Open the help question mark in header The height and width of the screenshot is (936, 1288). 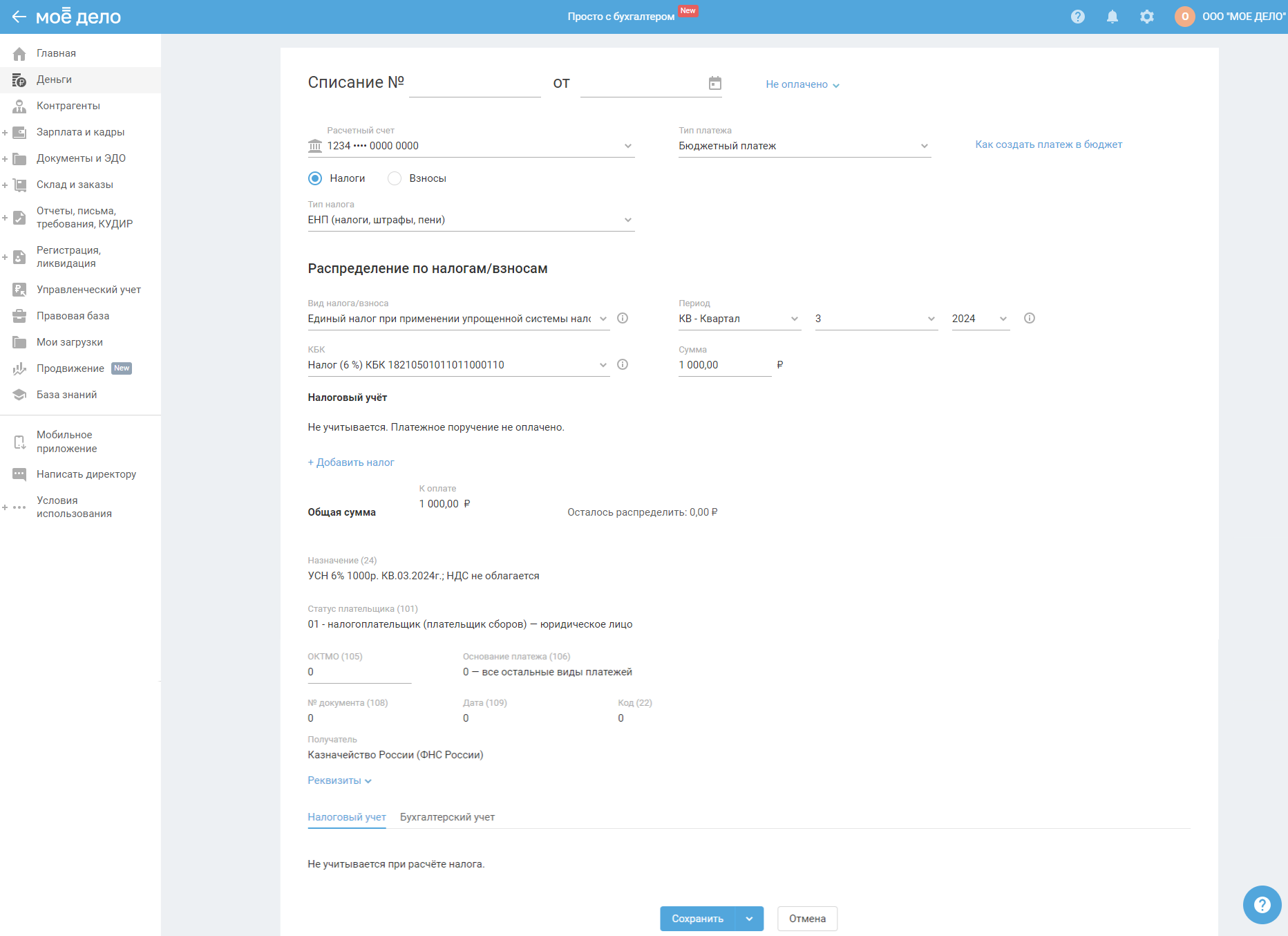pyautogui.click(x=1078, y=17)
